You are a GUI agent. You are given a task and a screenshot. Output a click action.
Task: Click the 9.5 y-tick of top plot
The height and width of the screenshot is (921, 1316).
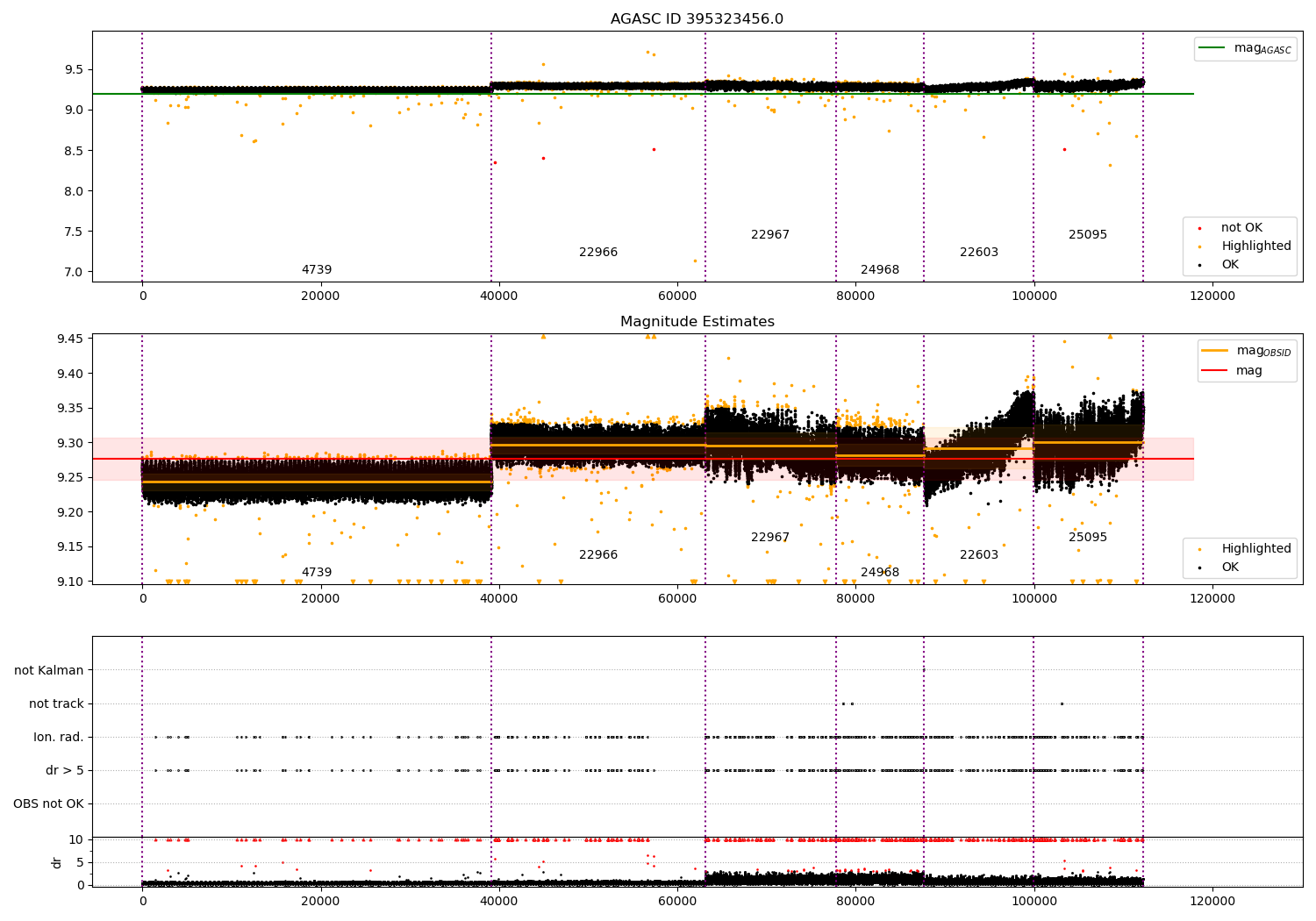[75, 69]
